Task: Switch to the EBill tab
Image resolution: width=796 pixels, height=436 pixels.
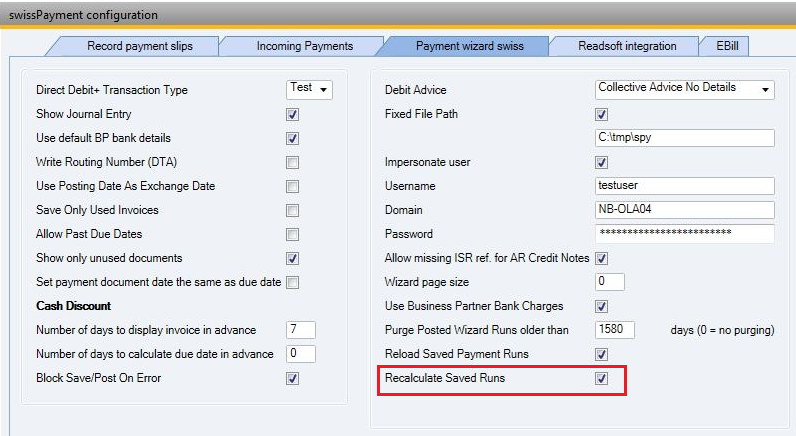Action: [727, 46]
